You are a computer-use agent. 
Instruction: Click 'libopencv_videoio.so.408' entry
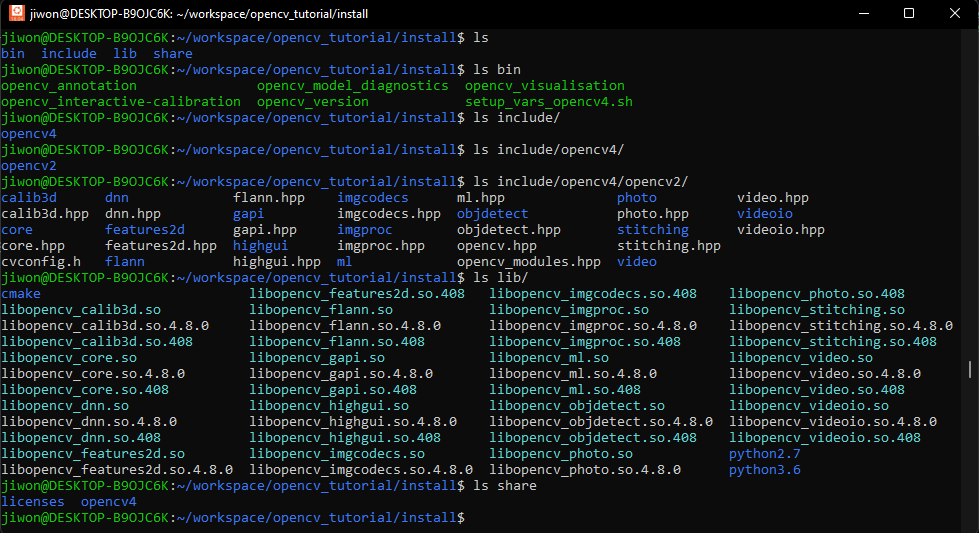click(825, 438)
